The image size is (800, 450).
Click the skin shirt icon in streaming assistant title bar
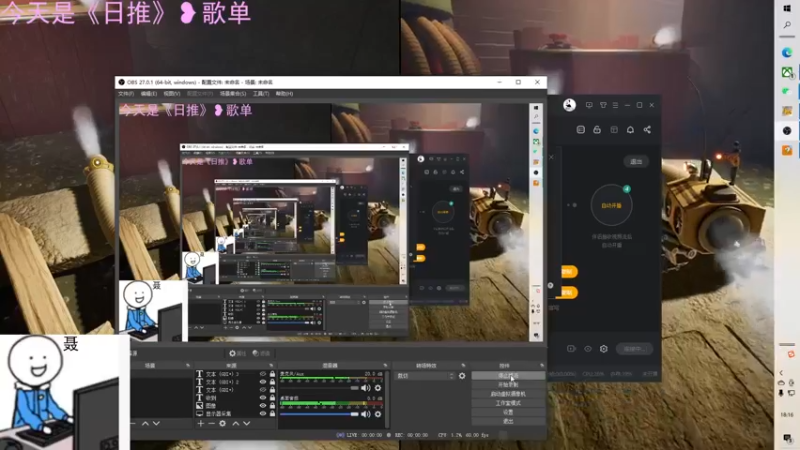(x=603, y=105)
